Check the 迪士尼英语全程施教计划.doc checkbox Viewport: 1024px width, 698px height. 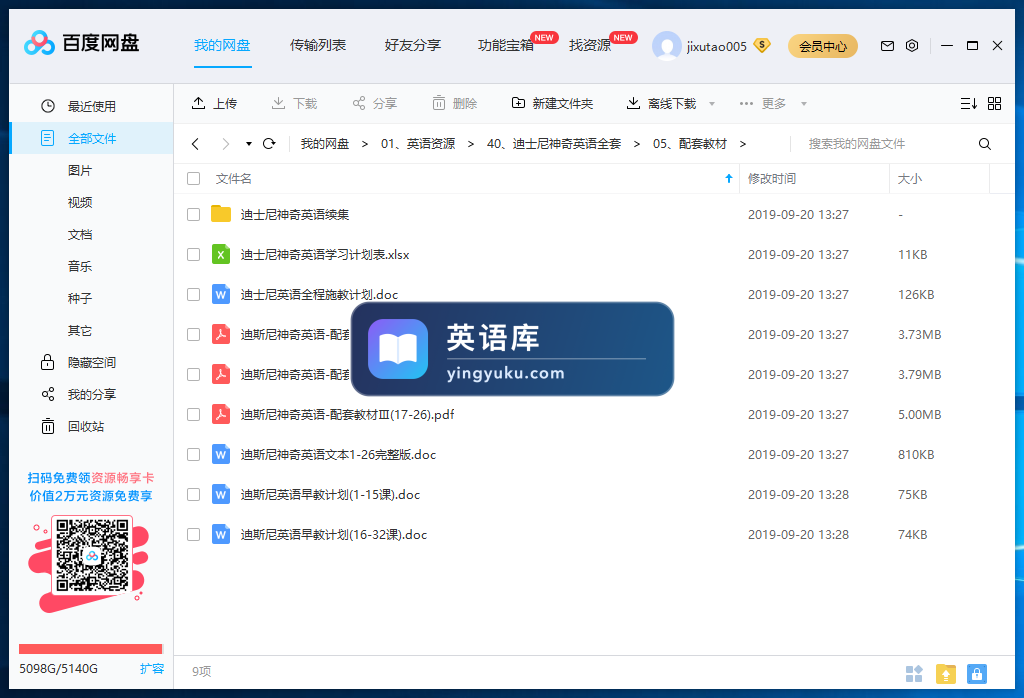point(193,294)
